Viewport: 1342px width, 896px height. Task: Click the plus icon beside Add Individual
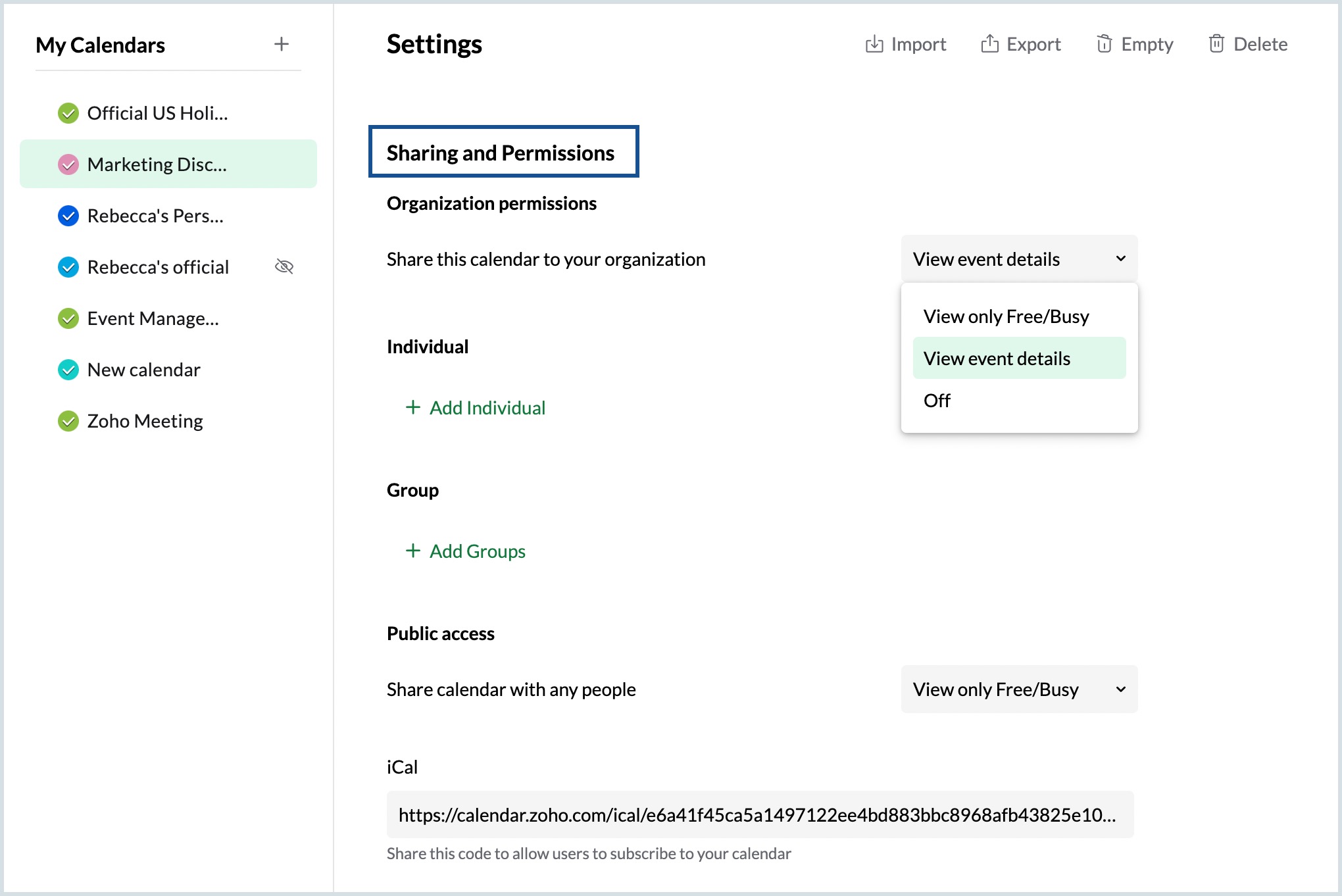pos(412,408)
